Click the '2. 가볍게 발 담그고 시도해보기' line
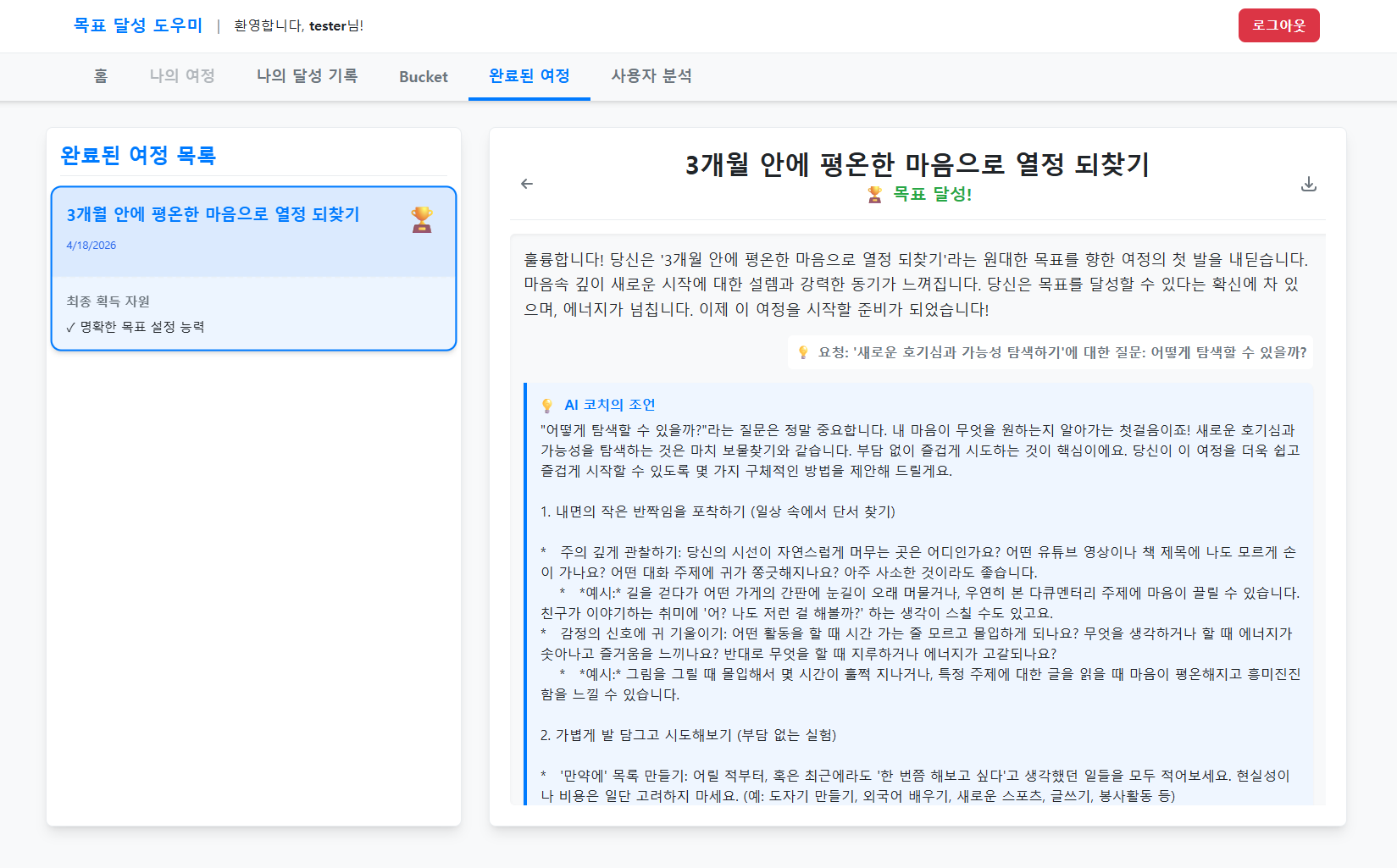The width and height of the screenshot is (1397, 868). [x=688, y=735]
